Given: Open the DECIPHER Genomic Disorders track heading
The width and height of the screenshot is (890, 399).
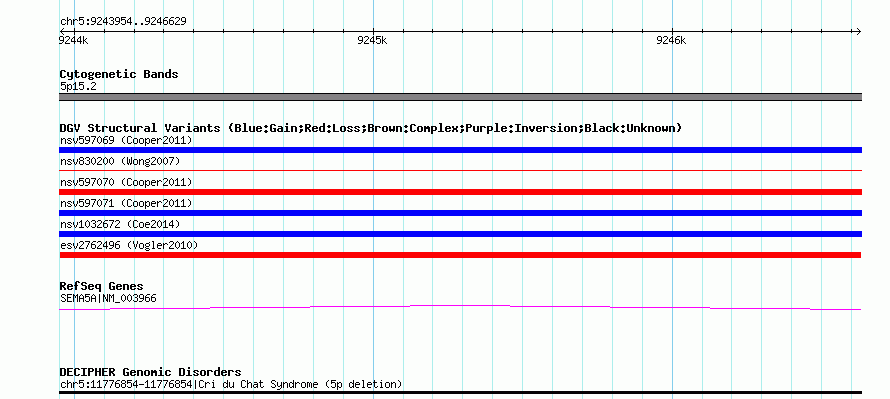Looking at the screenshot, I should click(150, 372).
